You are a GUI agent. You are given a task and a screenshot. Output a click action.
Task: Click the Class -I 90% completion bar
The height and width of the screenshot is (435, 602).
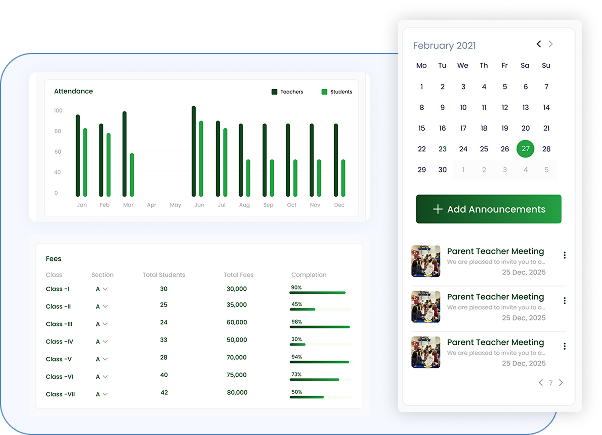click(318, 292)
